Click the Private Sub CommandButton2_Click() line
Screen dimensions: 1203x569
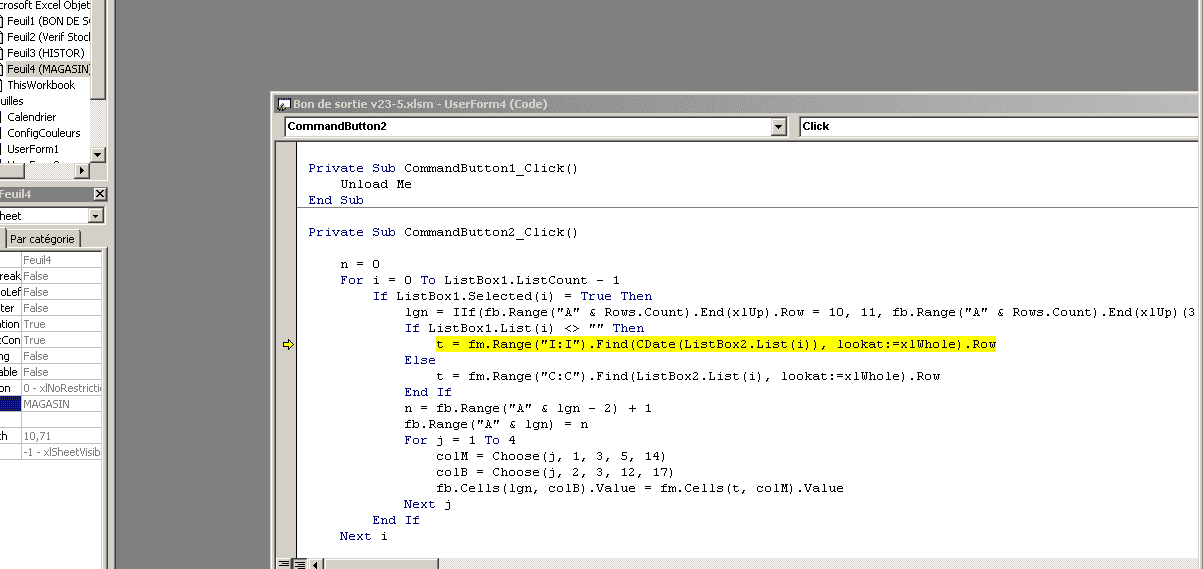(x=443, y=232)
